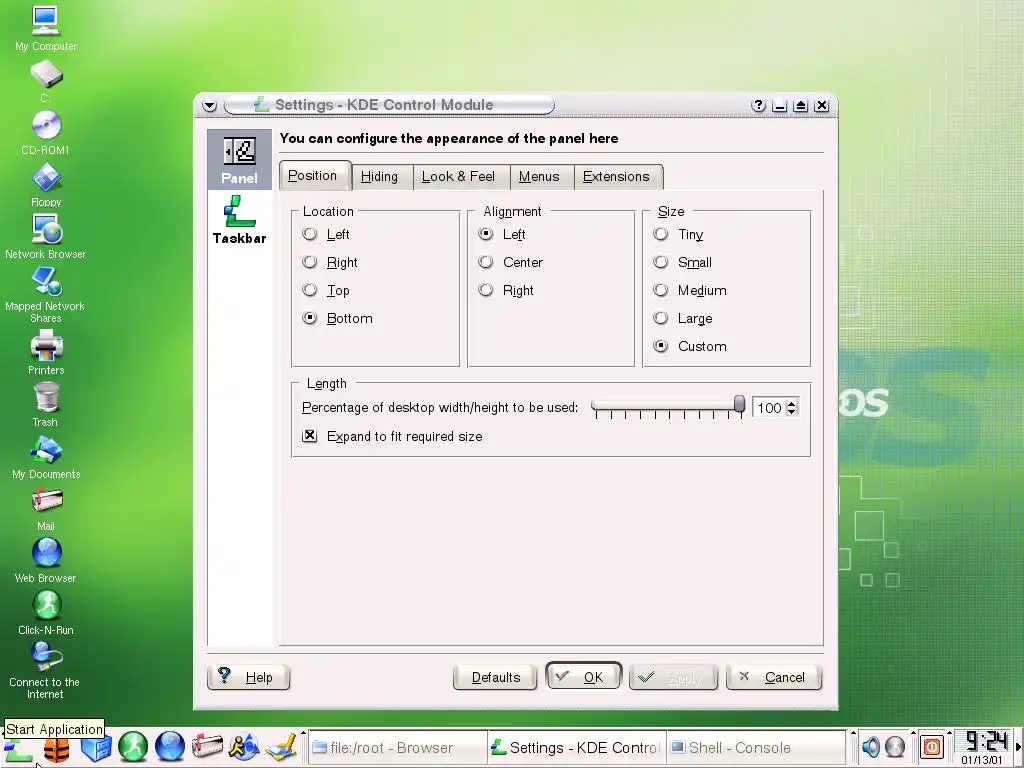Click the question mark context help button in the title bar
Image resolution: width=1024 pixels, height=768 pixels.
(758, 105)
